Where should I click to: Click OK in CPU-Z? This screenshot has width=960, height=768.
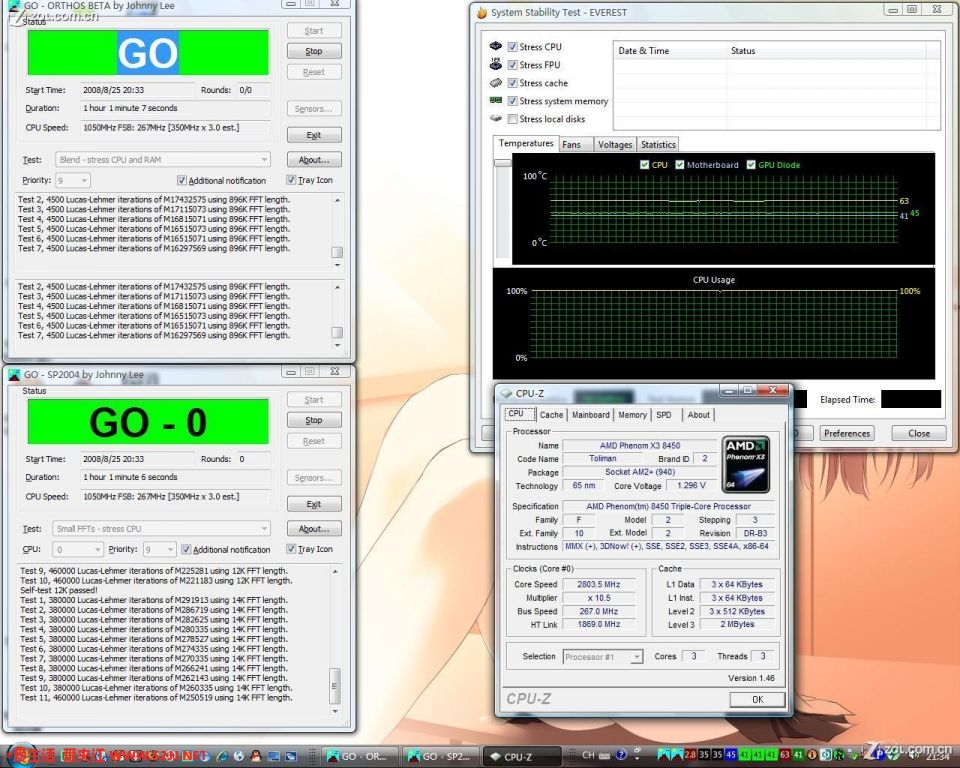coord(757,699)
